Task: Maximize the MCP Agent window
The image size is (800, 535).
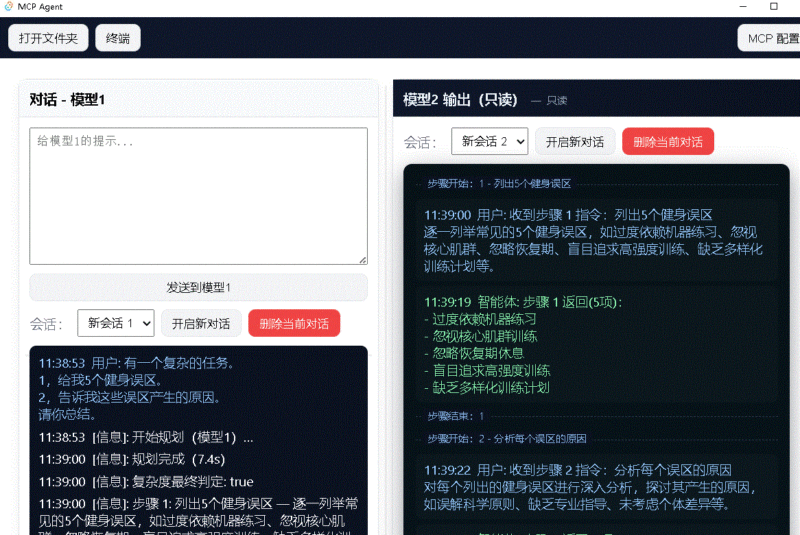Action: click(773, 7)
